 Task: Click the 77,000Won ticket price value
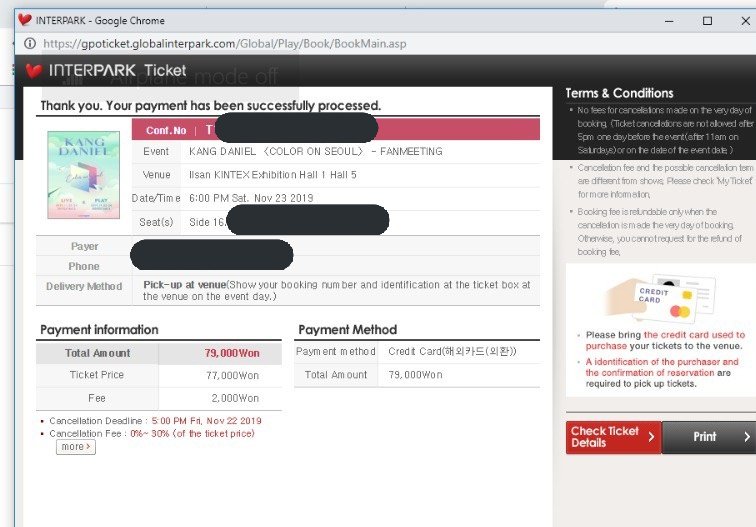pyautogui.click(x=232, y=376)
